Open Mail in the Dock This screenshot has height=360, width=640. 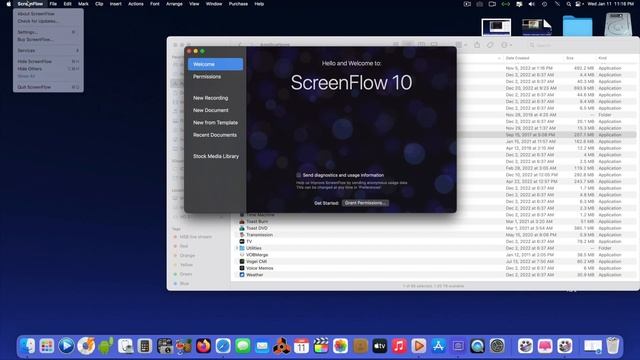click(x=262, y=346)
